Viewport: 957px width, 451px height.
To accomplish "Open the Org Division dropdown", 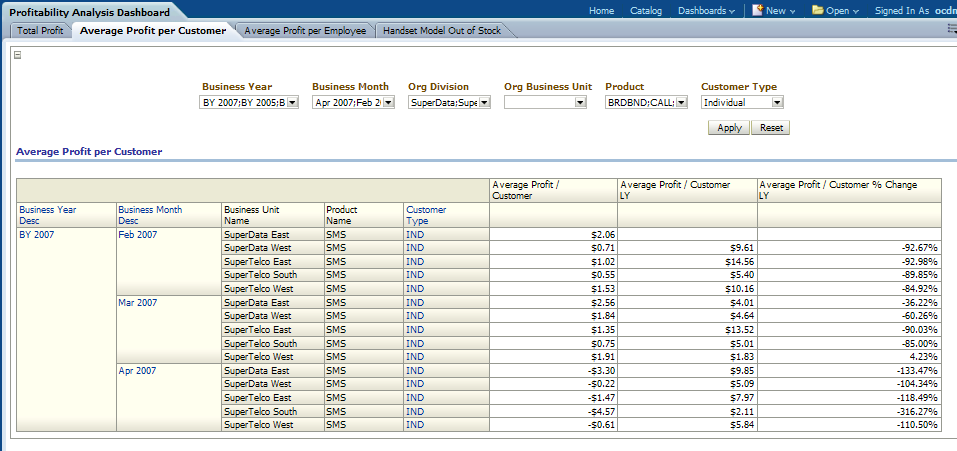I will tap(484, 102).
